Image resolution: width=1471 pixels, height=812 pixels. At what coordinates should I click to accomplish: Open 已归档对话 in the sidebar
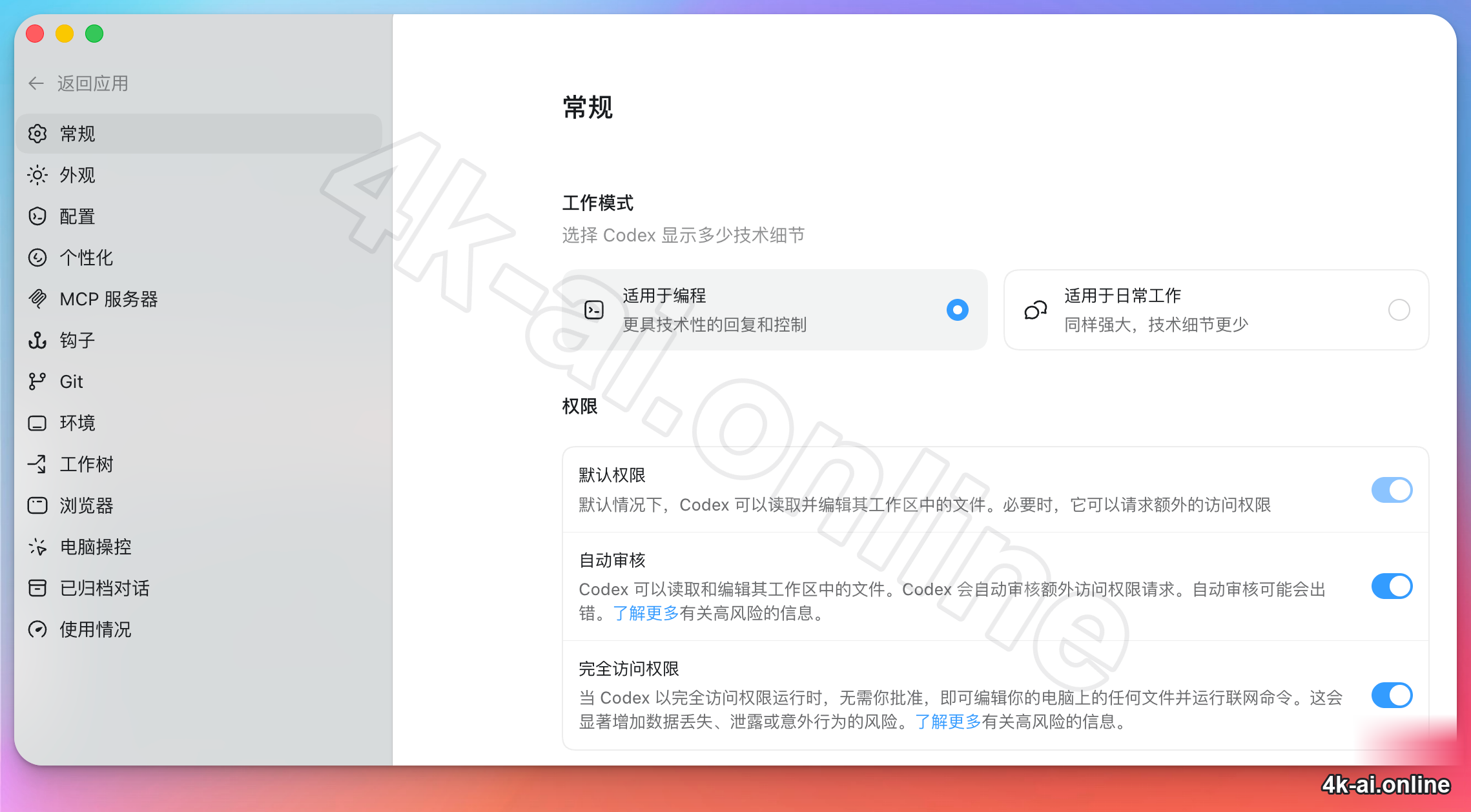pyautogui.click(x=200, y=588)
